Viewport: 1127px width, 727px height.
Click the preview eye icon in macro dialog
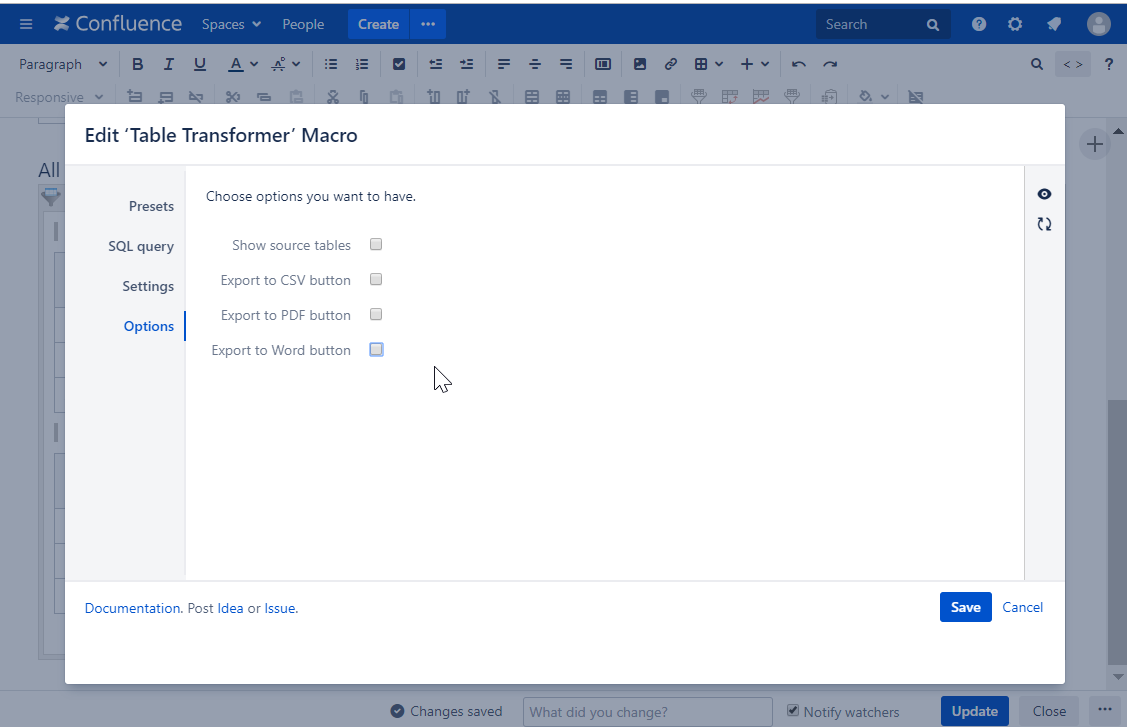[1044, 194]
